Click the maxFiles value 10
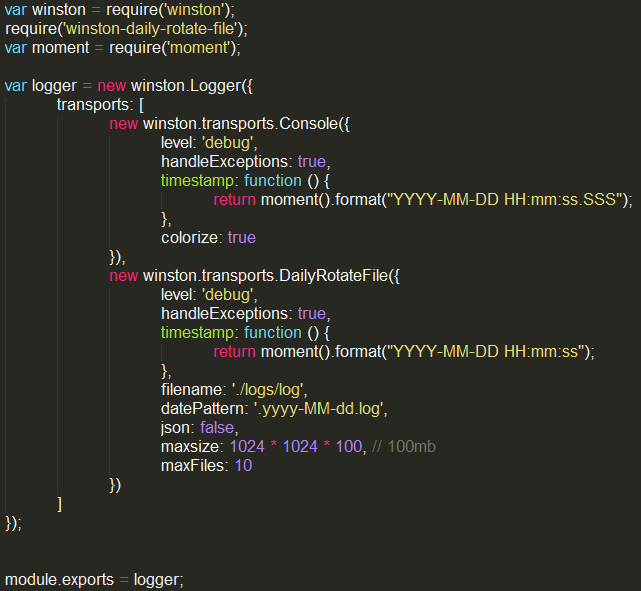Image resolution: width=641 pixels, height=591 pixels. (243, 466)
